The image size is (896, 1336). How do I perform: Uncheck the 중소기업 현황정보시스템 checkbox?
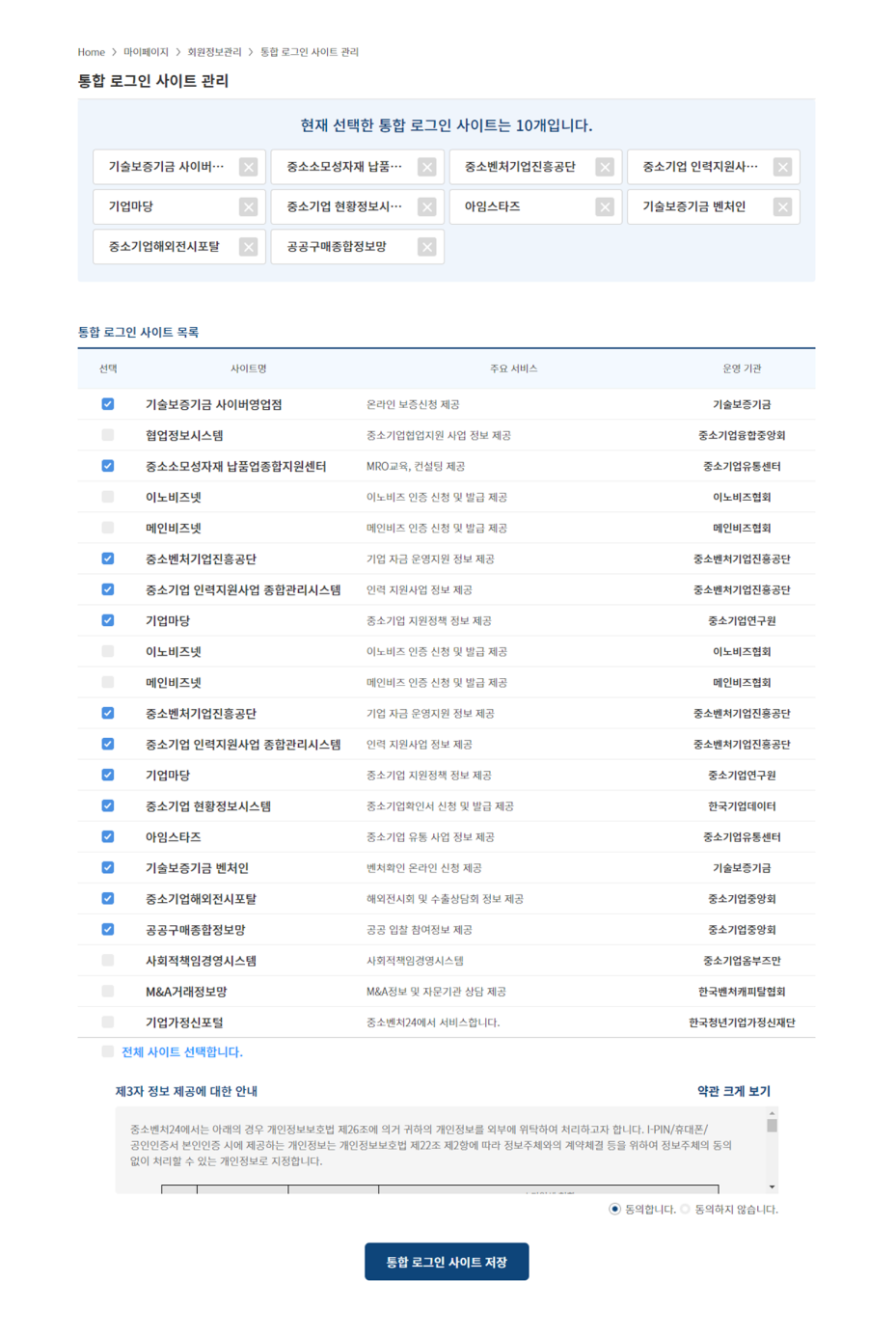(108, 805)
